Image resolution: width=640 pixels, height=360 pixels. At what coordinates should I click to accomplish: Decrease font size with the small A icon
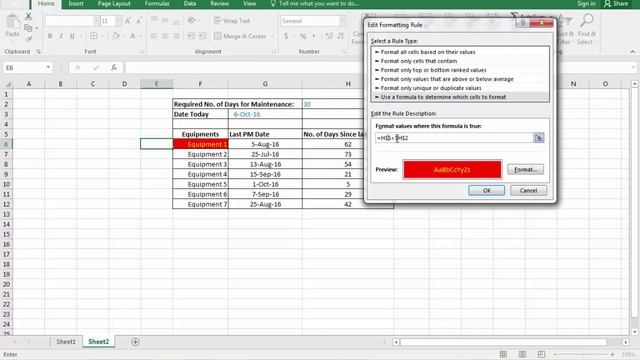139,21
